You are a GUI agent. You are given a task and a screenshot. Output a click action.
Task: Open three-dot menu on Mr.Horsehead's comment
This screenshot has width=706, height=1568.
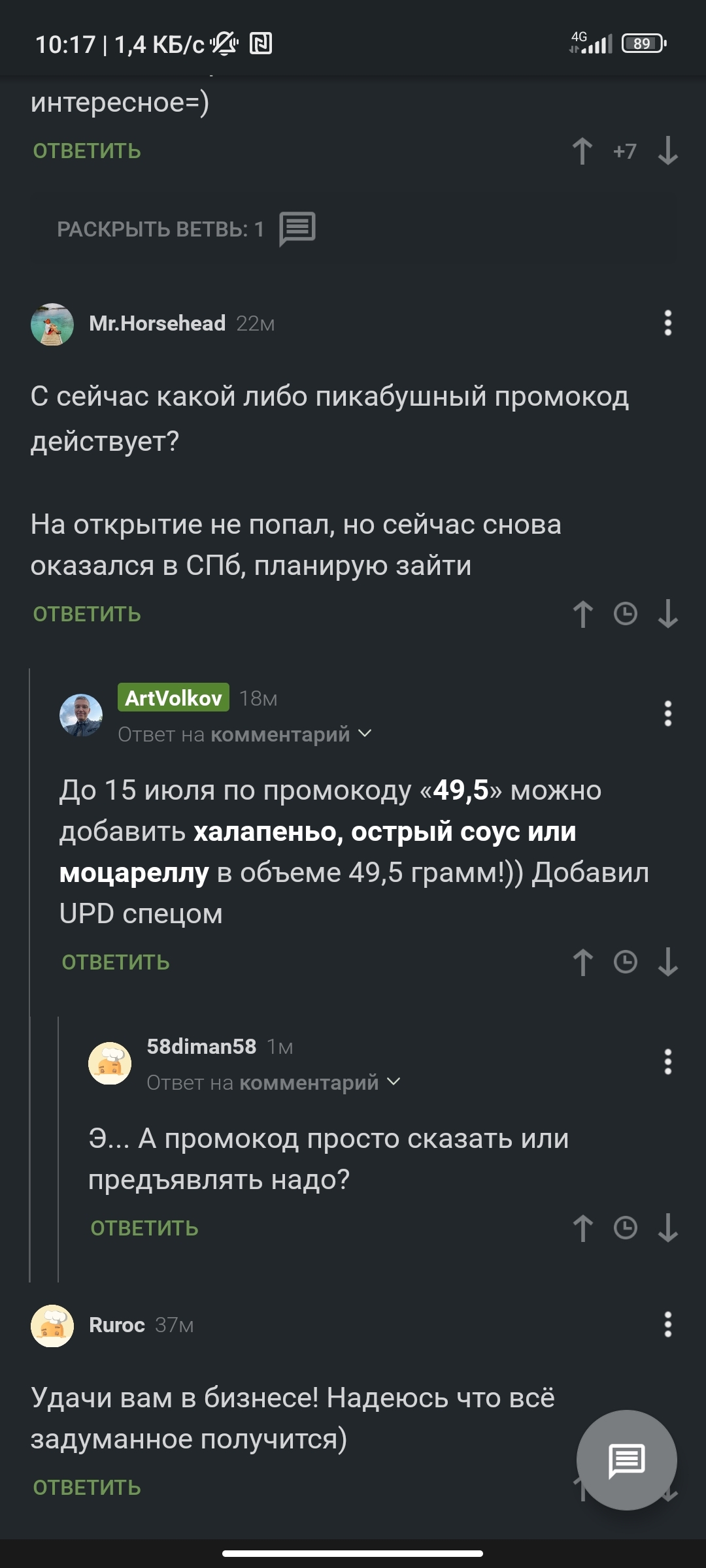coord(667,323)
